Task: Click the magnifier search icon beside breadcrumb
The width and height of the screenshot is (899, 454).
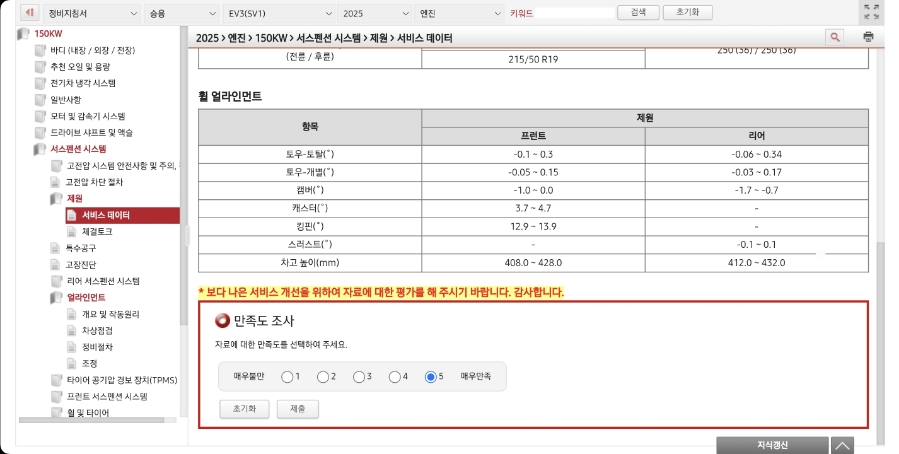Action: 835,37
